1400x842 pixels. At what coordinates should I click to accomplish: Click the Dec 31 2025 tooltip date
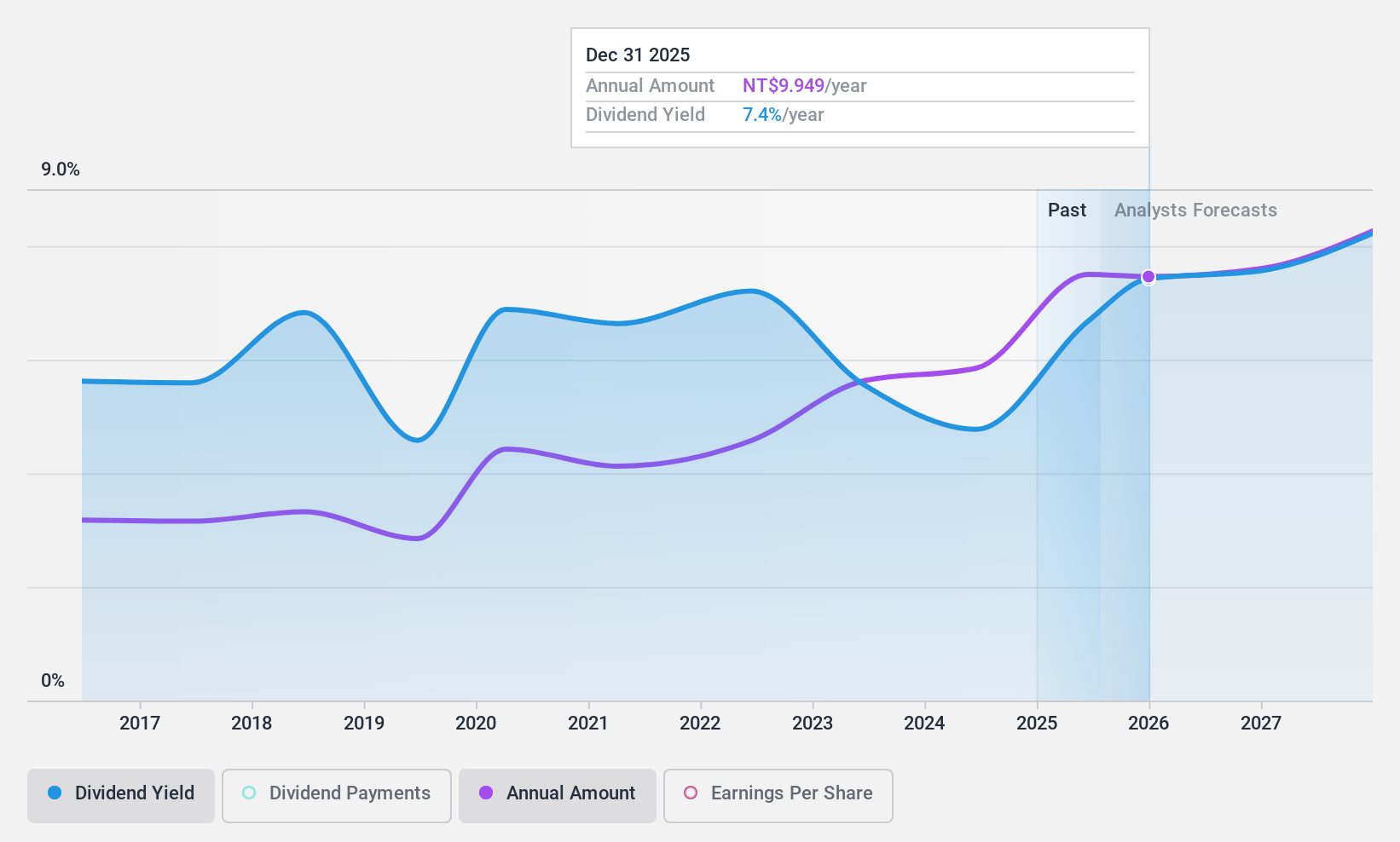coord(638,55)
